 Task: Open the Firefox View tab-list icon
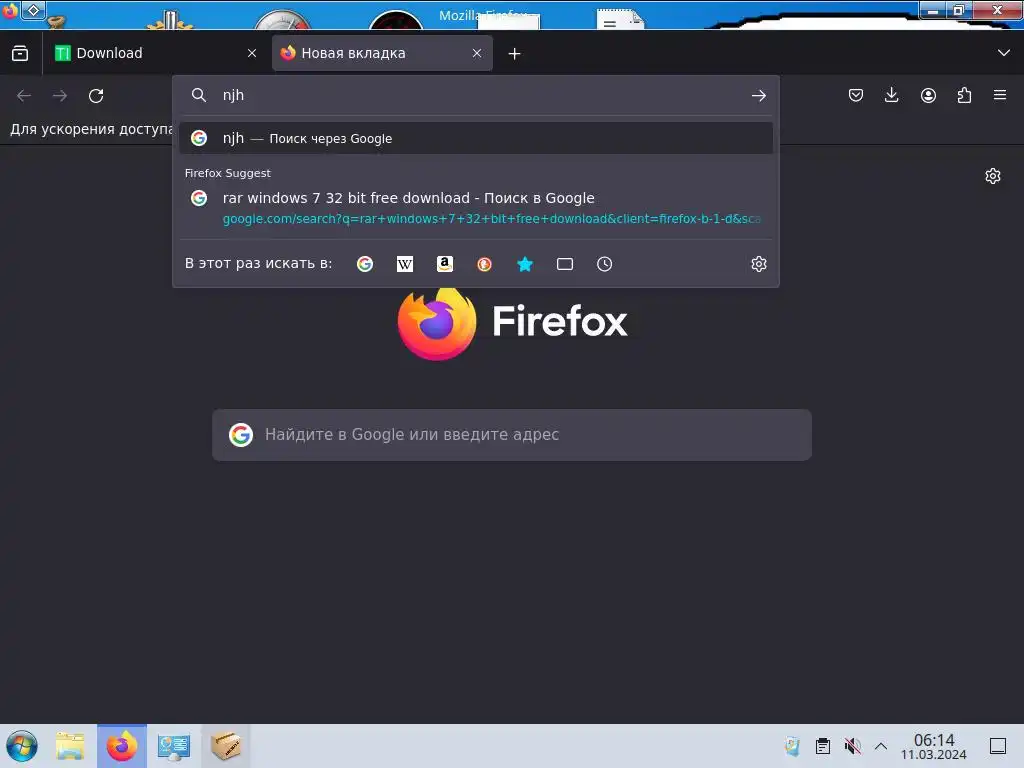pos(20,54)
